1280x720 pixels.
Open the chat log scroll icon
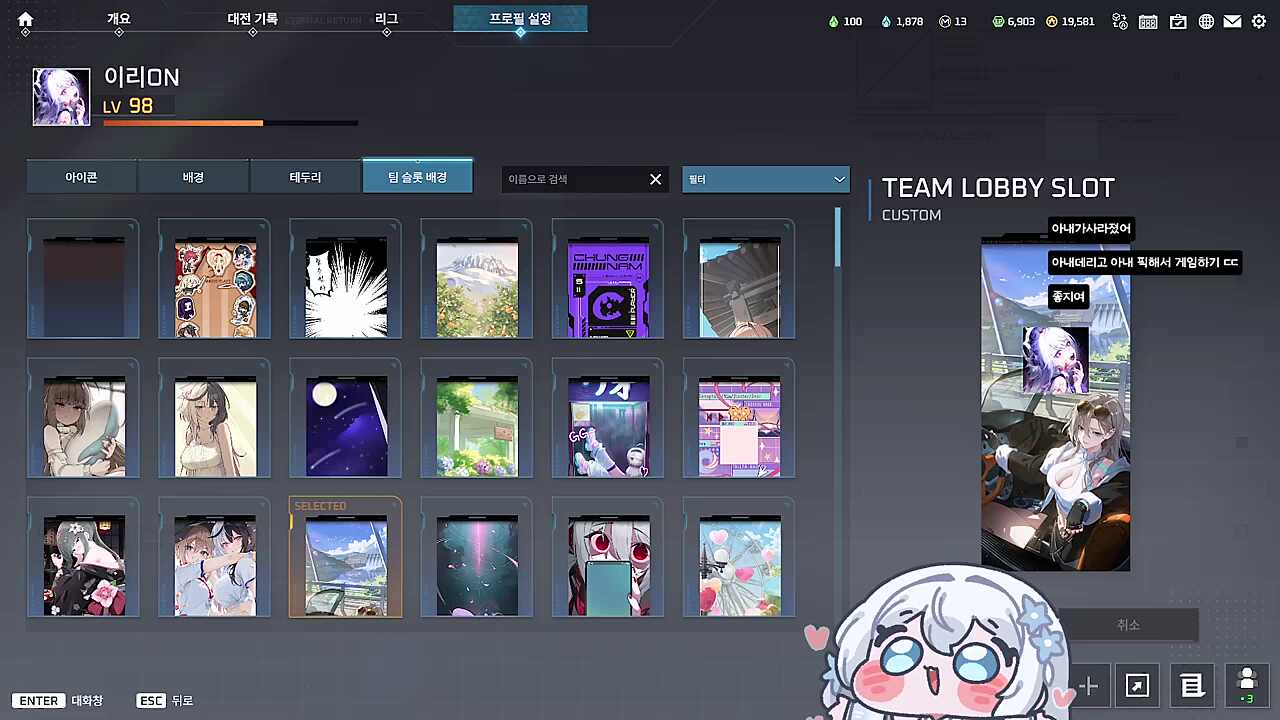point(1191,685)
